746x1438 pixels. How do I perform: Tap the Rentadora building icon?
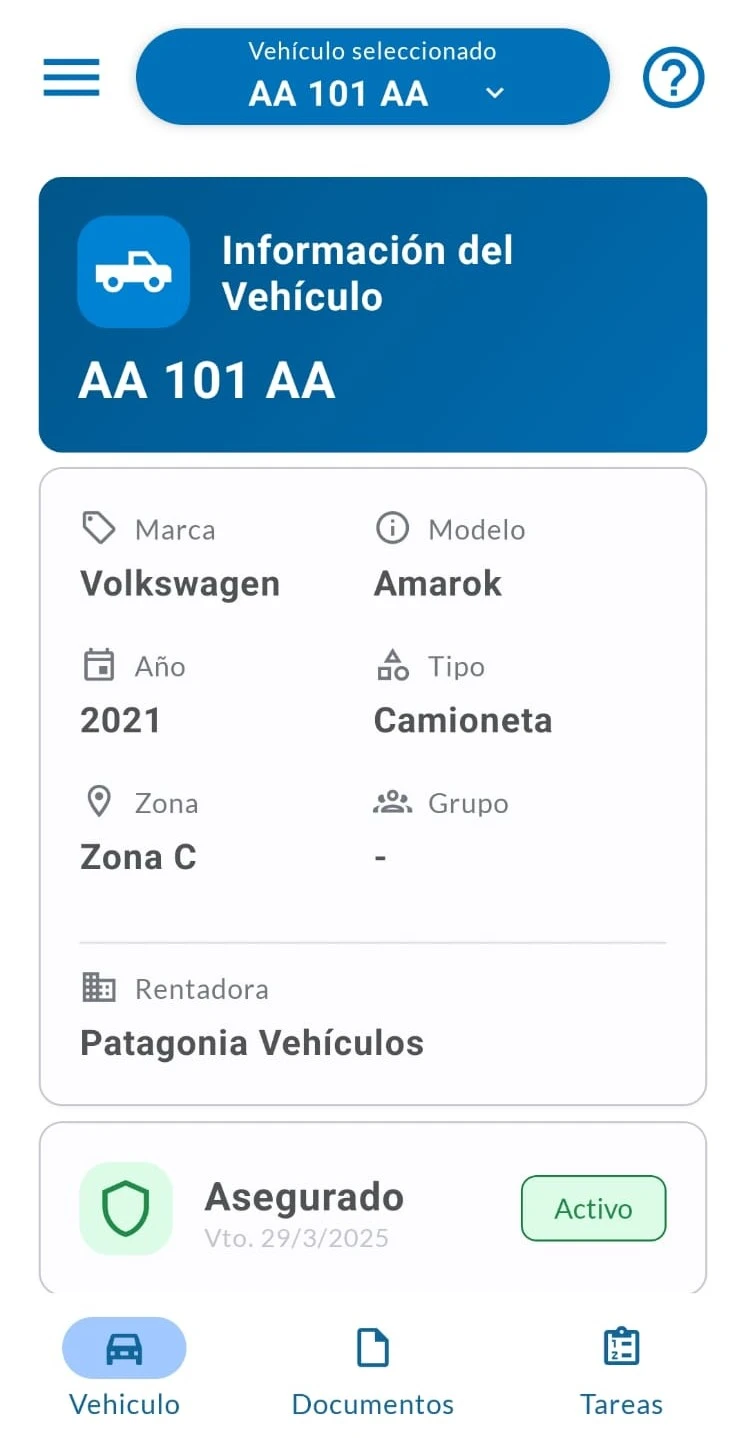(98, 988)
